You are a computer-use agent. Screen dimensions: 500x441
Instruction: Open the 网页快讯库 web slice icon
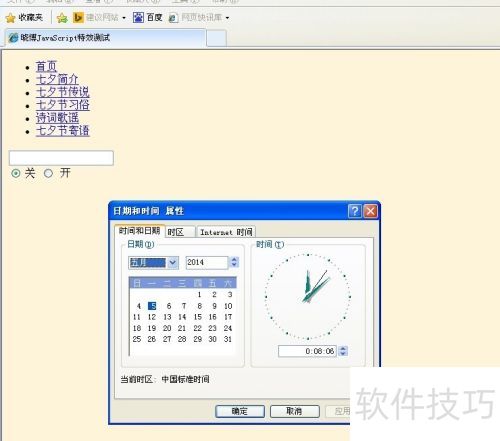(173, 18)
